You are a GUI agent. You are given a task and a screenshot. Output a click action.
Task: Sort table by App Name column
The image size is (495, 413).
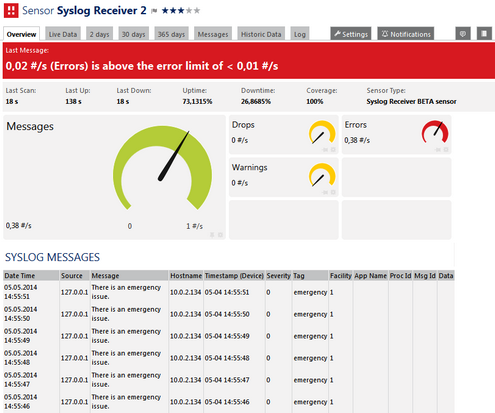click(371, 276)
